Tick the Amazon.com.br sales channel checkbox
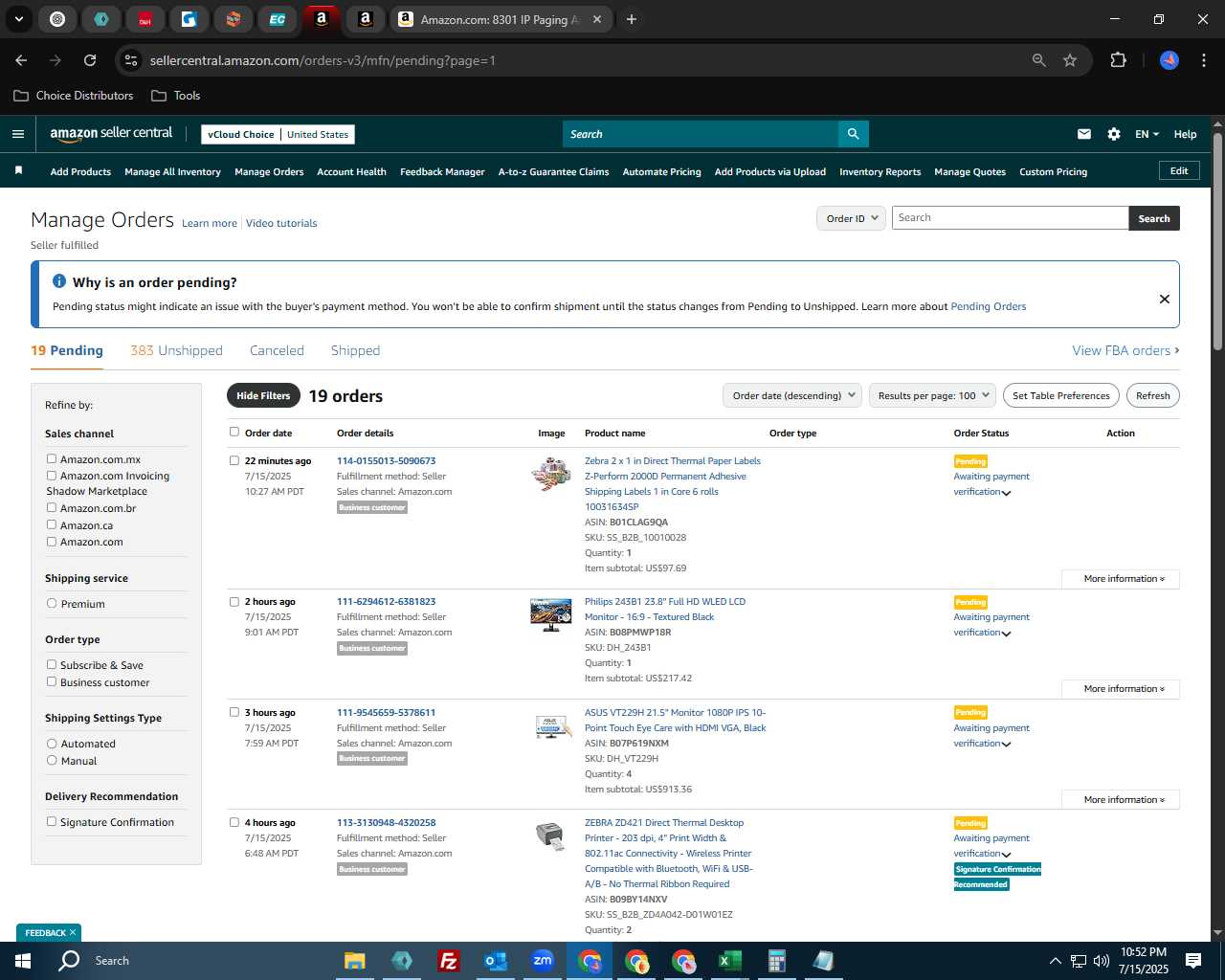This screenshot has width=1225, height=980. 52,507
